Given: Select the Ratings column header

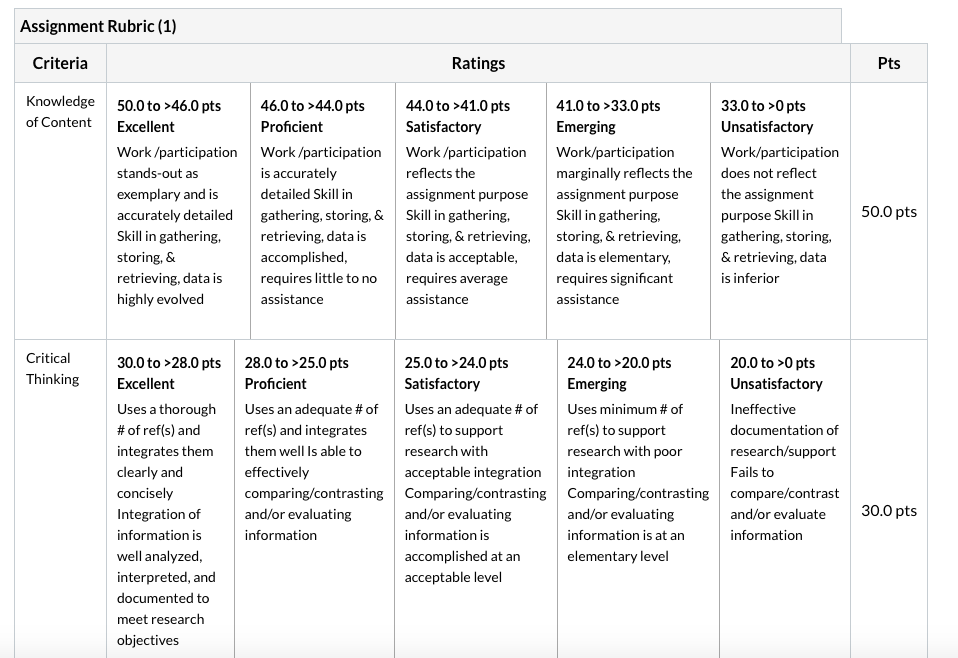Looking at the screenshot, I should (478, 63).
